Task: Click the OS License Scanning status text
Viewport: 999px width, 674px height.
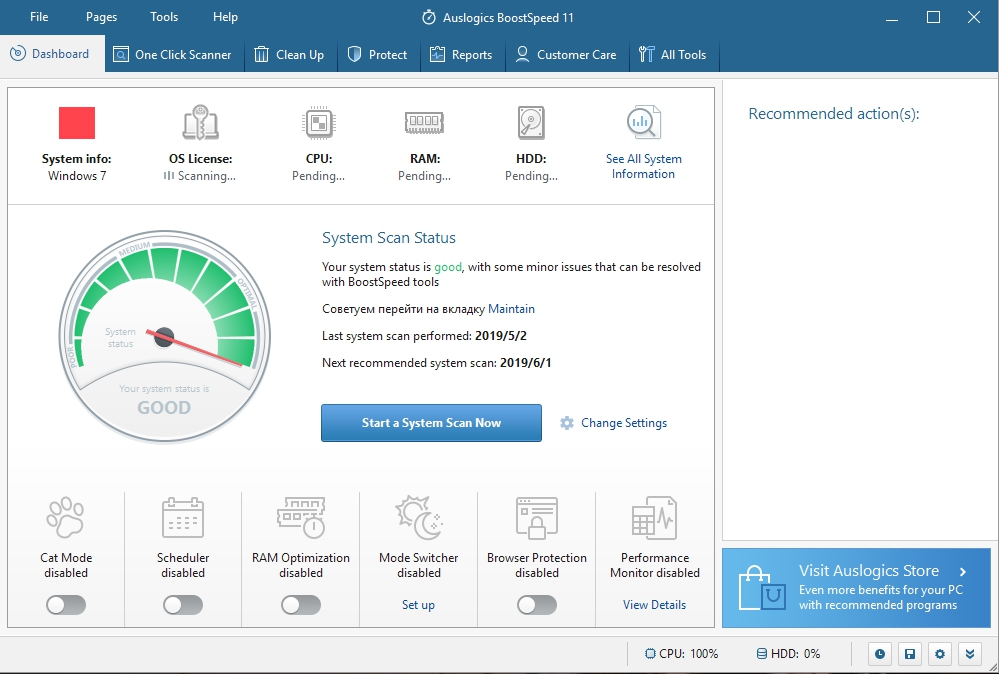Action: 200,176
